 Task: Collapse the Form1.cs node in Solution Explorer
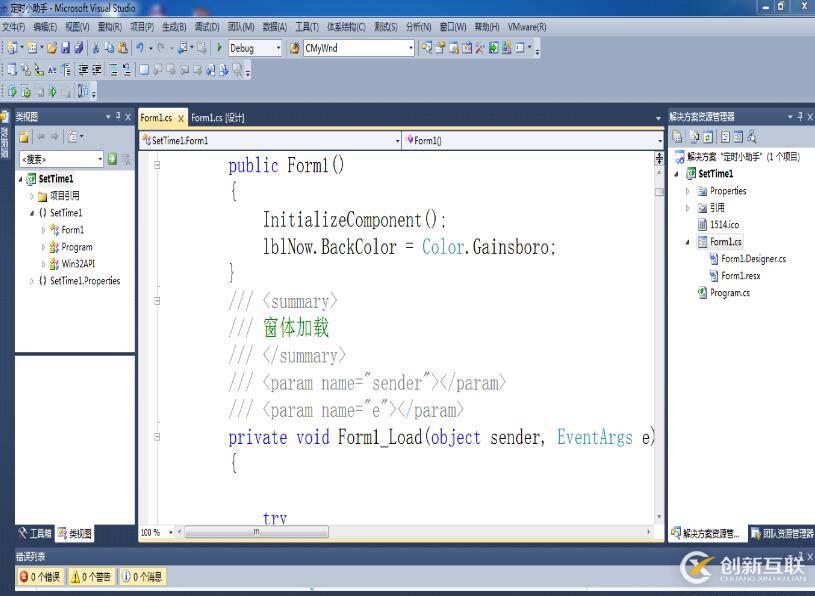[688, 242]
